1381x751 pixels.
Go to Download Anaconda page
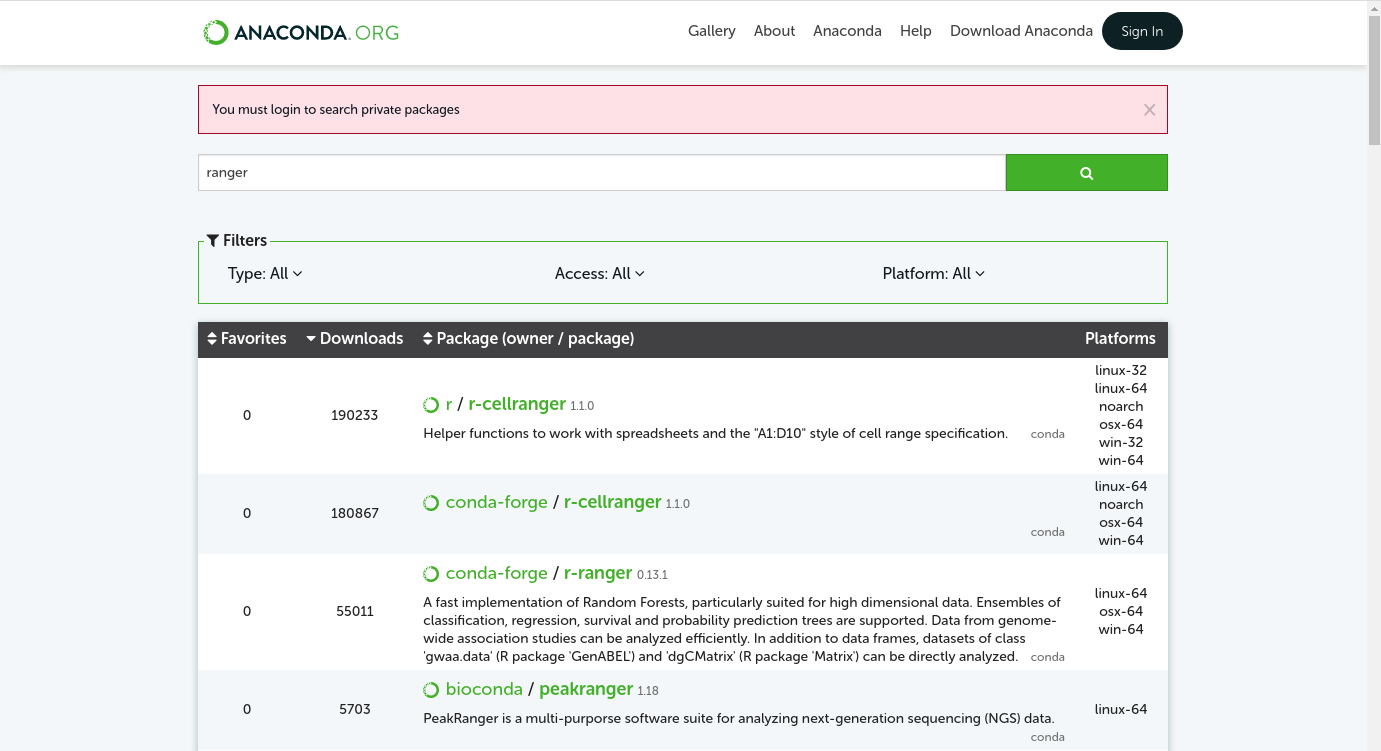click(1021, 31)
